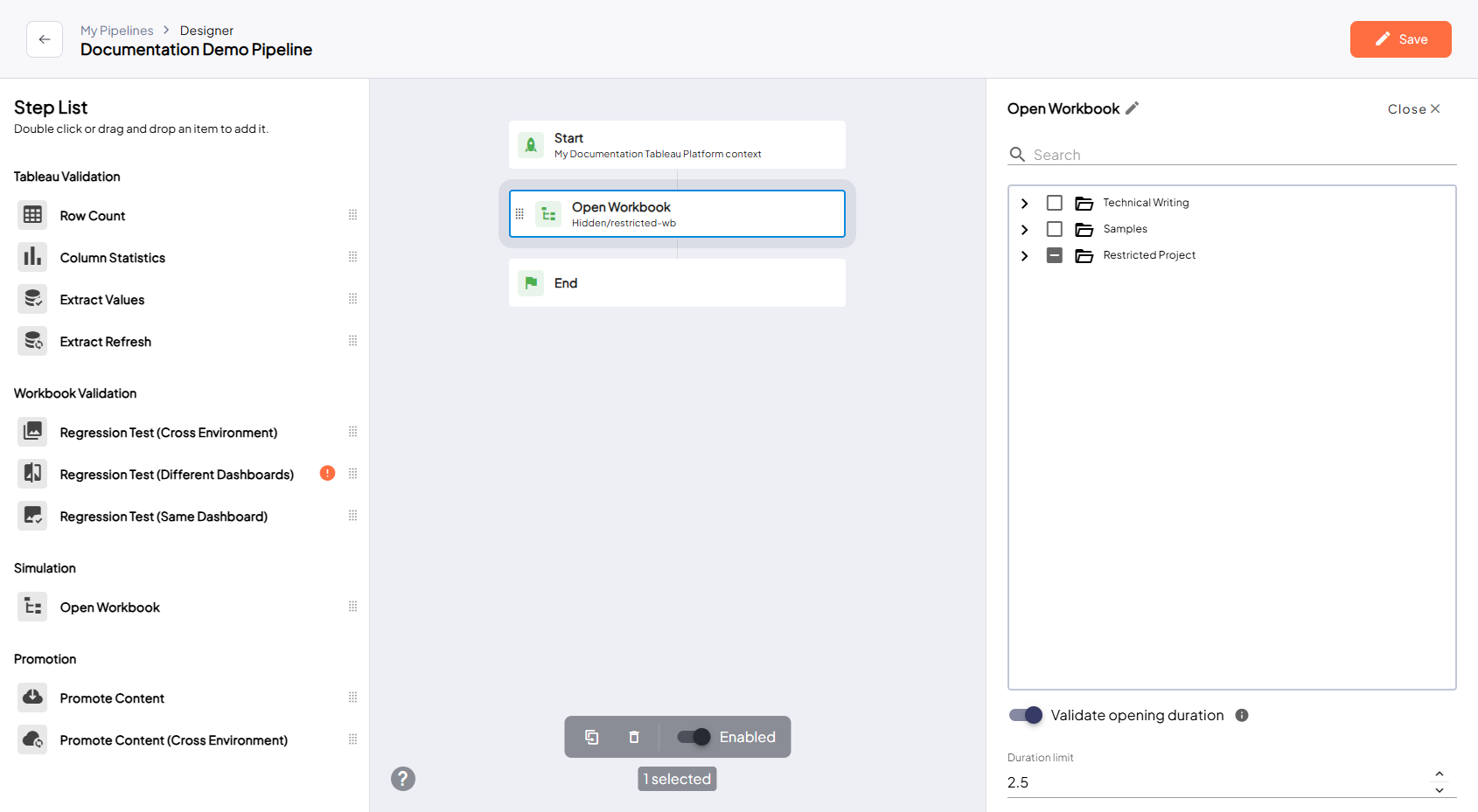The image size is (1478, 812).
Task: Check the Technical Writing folder checkbox
Action: click(x=1055, y=203)
